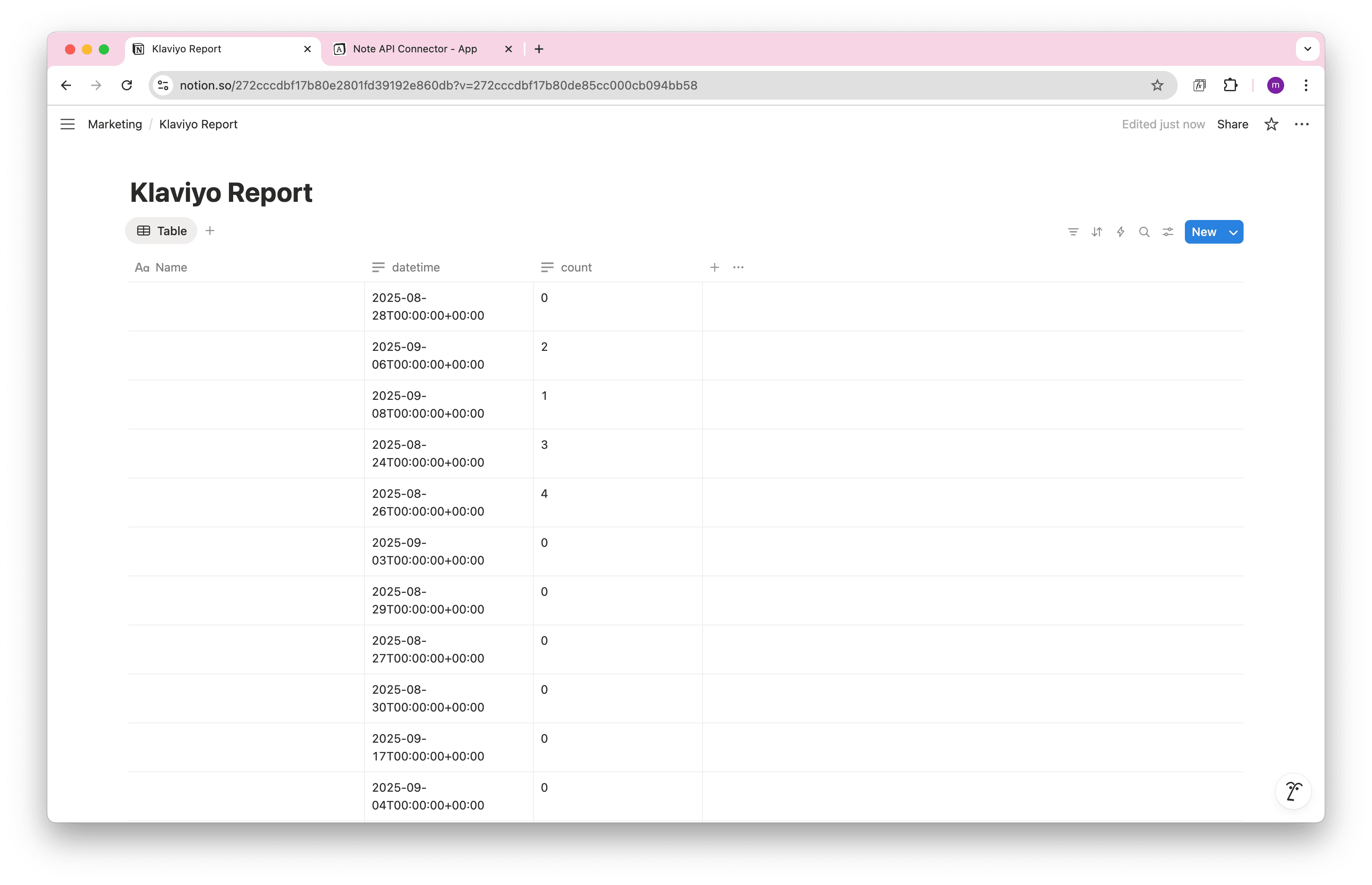The height and width of the screenshot is (885, 1372).
Task: Select the datetime cell 2025-09-03T00:00:00+00:00
Action: pyautogui.click(x=449, y=551)
